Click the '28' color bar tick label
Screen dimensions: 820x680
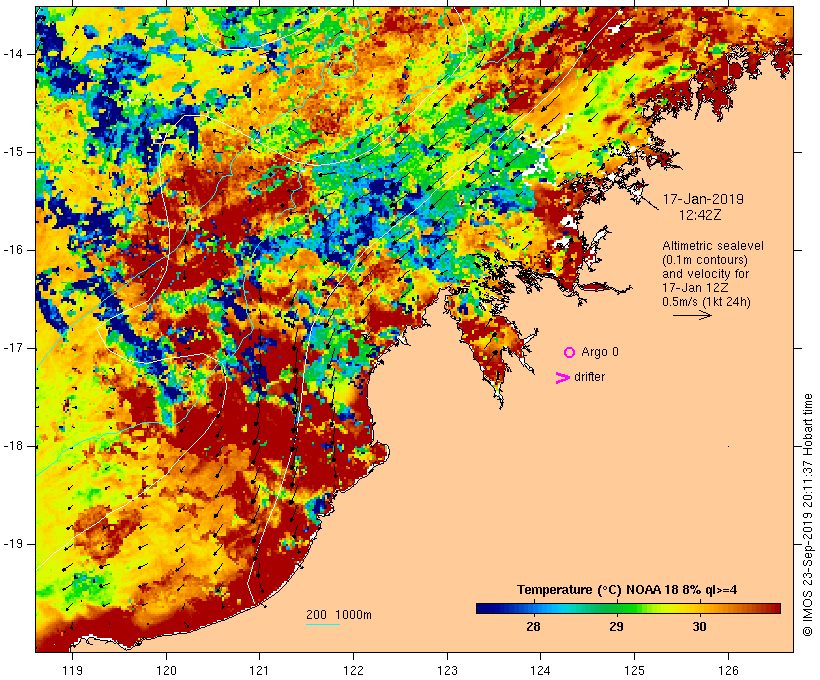pyautogui.click(x=533, y=627)
